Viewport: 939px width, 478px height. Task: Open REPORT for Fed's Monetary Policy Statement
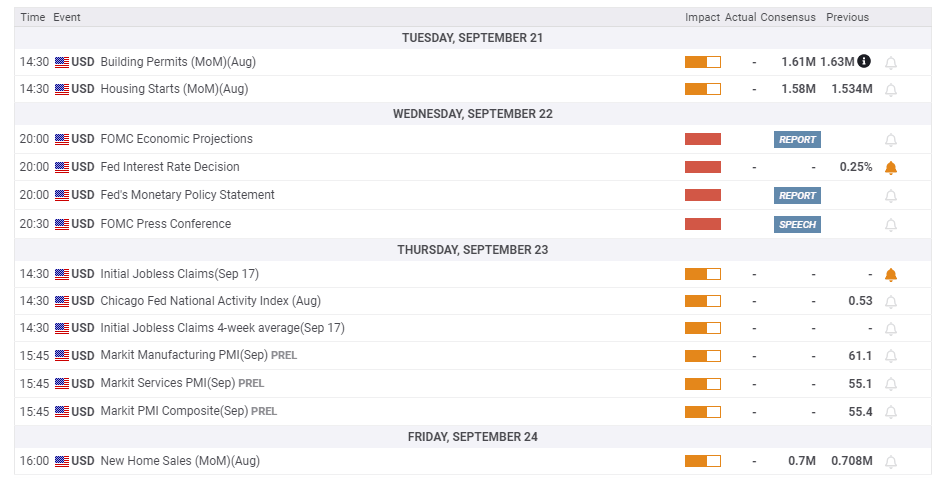(797, 195)
